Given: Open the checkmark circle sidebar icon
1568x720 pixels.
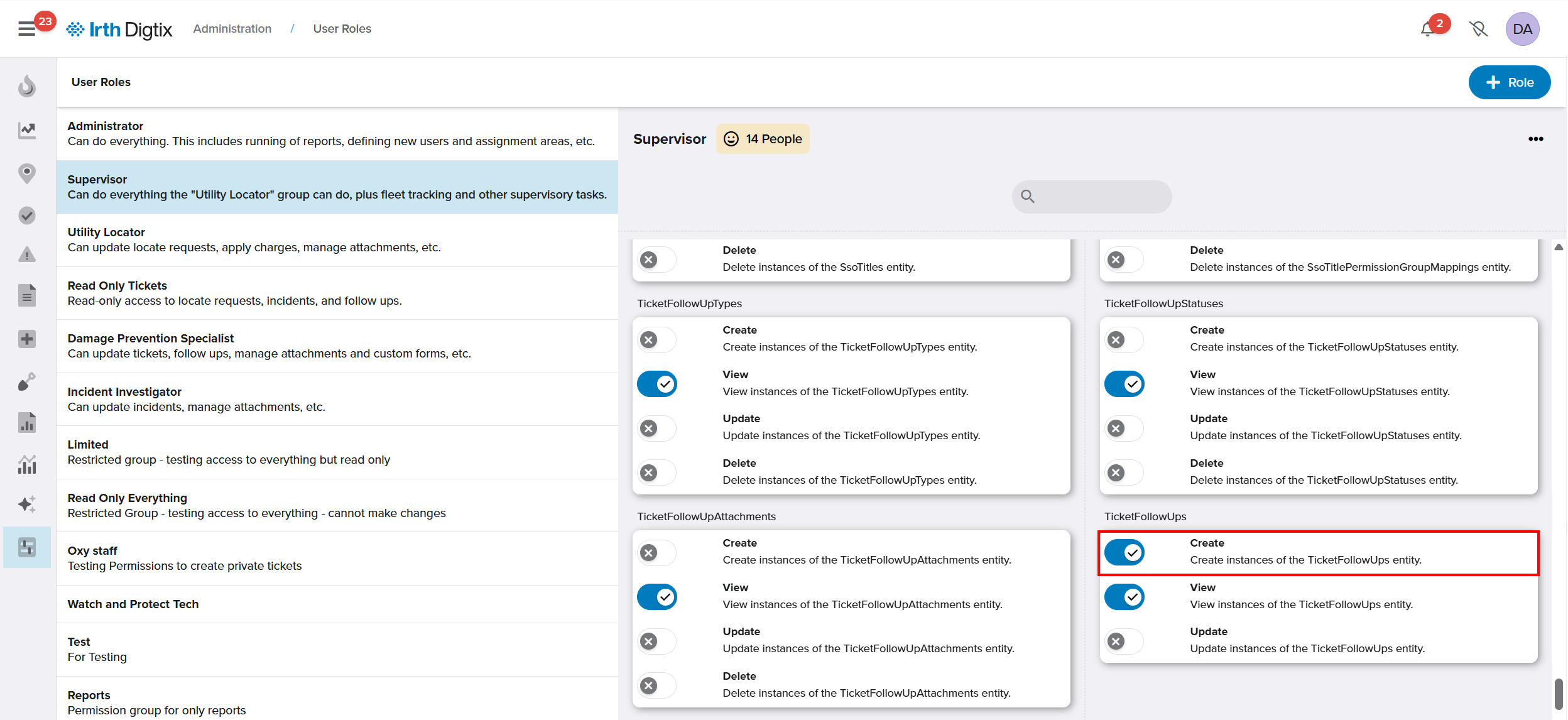Looking at the screenshot, I should tap(27, 215).
